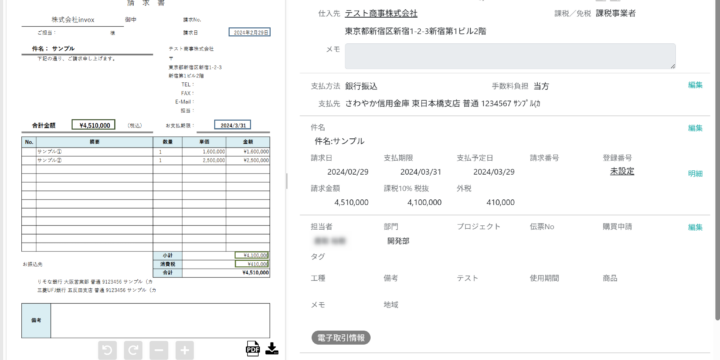Image resolution: width=720 pixels, height=360 pixels.
Task: Click the 地域 field label
Action: 391,305
